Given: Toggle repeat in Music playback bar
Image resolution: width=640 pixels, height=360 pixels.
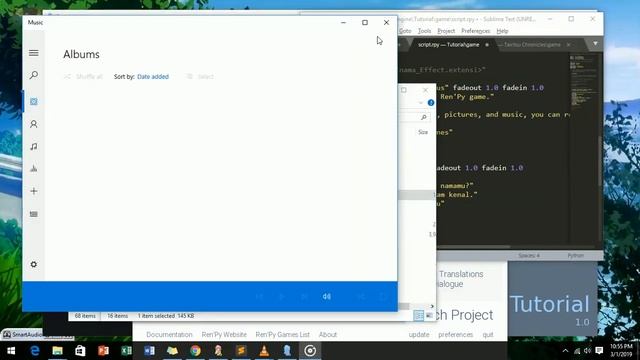Looking at the screenshot, I should pos(383,297).
